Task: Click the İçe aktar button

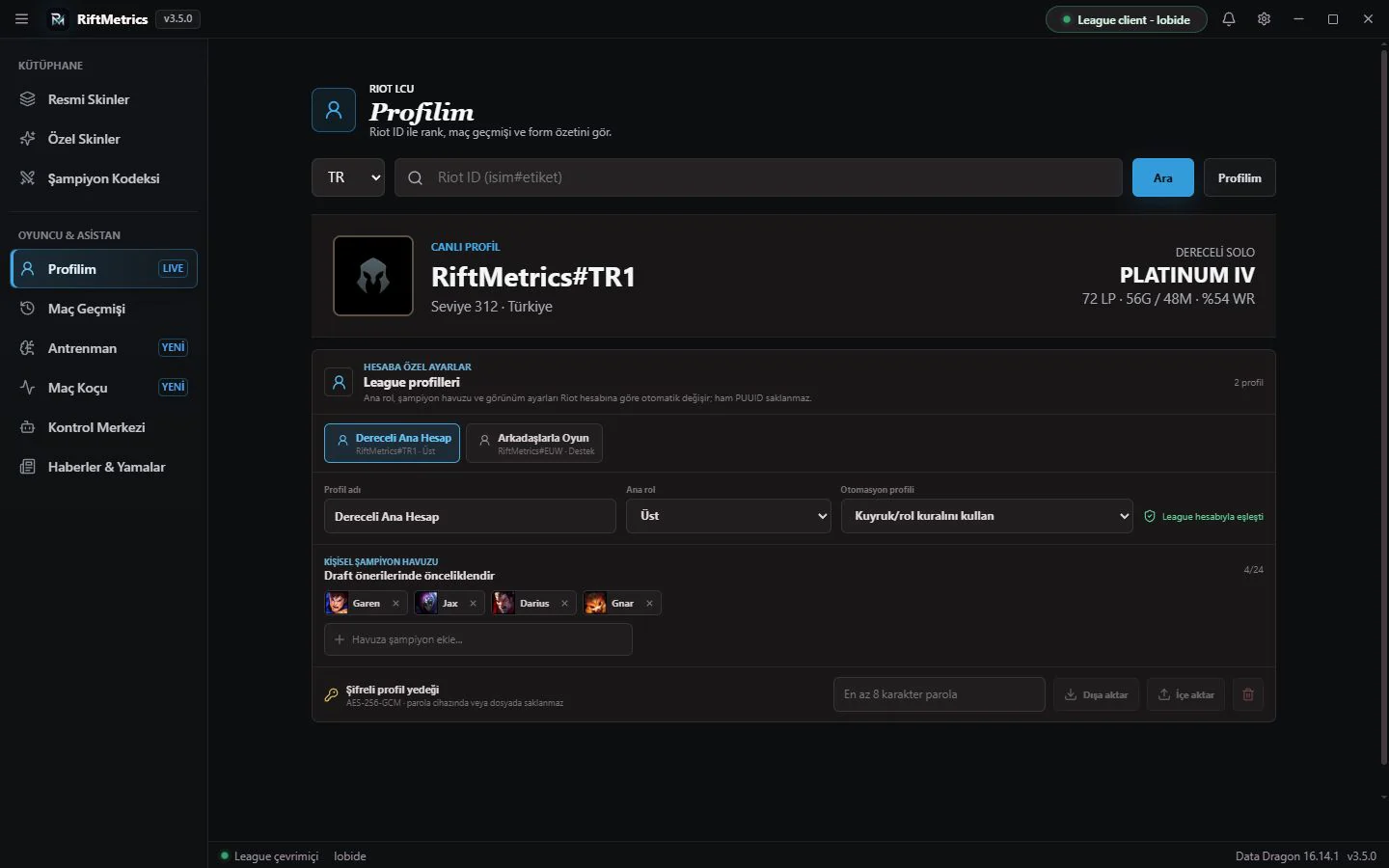Action: [x=1186, y=694]
